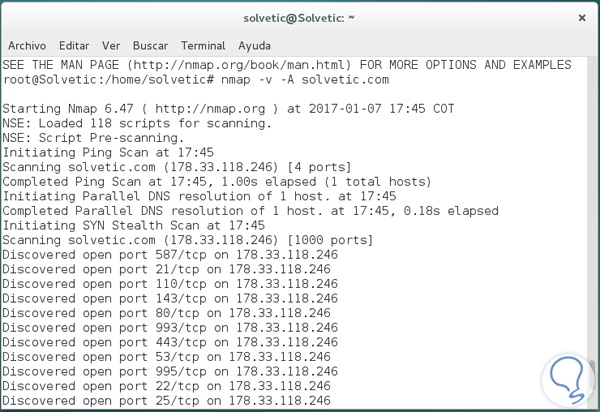Open the Editar menu
The height and width of the screenshot is (412, 600).
coord(74,46)
